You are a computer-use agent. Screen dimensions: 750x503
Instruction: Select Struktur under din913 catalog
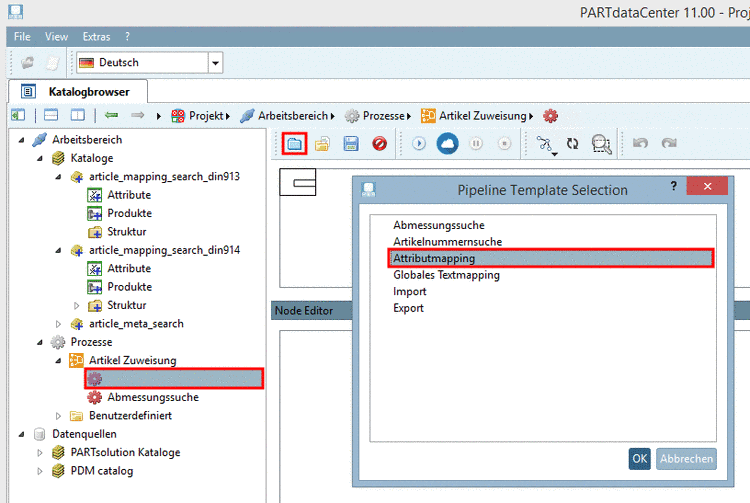[127, 232]
